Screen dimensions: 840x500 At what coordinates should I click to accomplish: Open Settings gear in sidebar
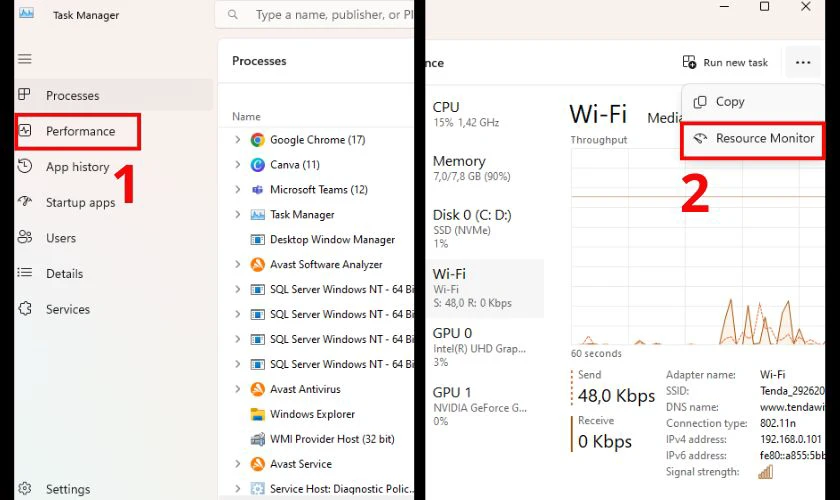[25, 489]
